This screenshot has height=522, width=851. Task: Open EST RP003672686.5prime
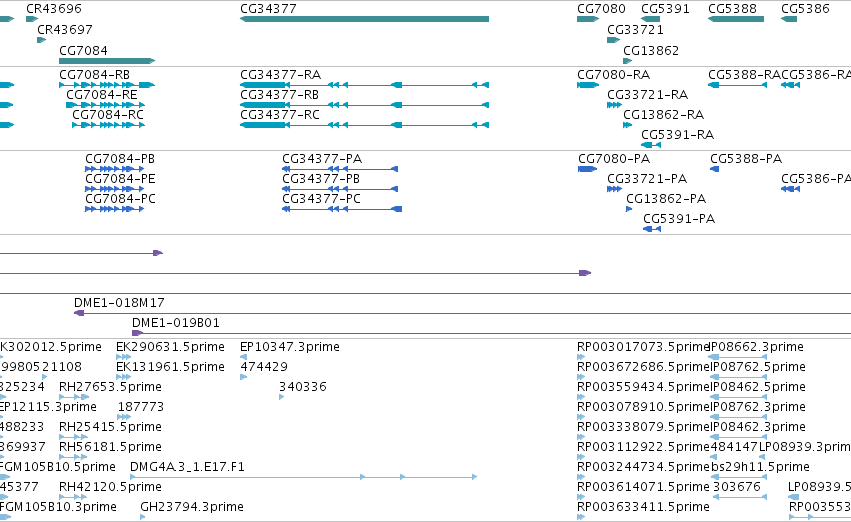pyautogui.click(x=643, y=366)
